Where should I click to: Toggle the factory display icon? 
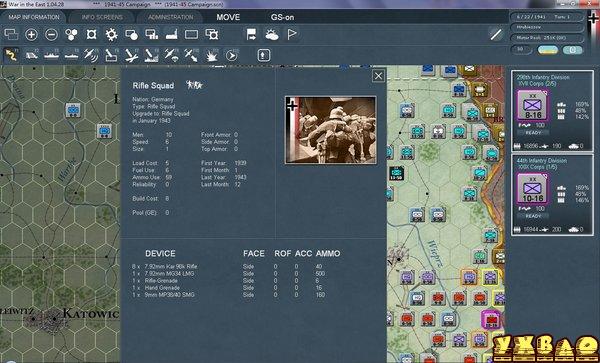[171, 35]
